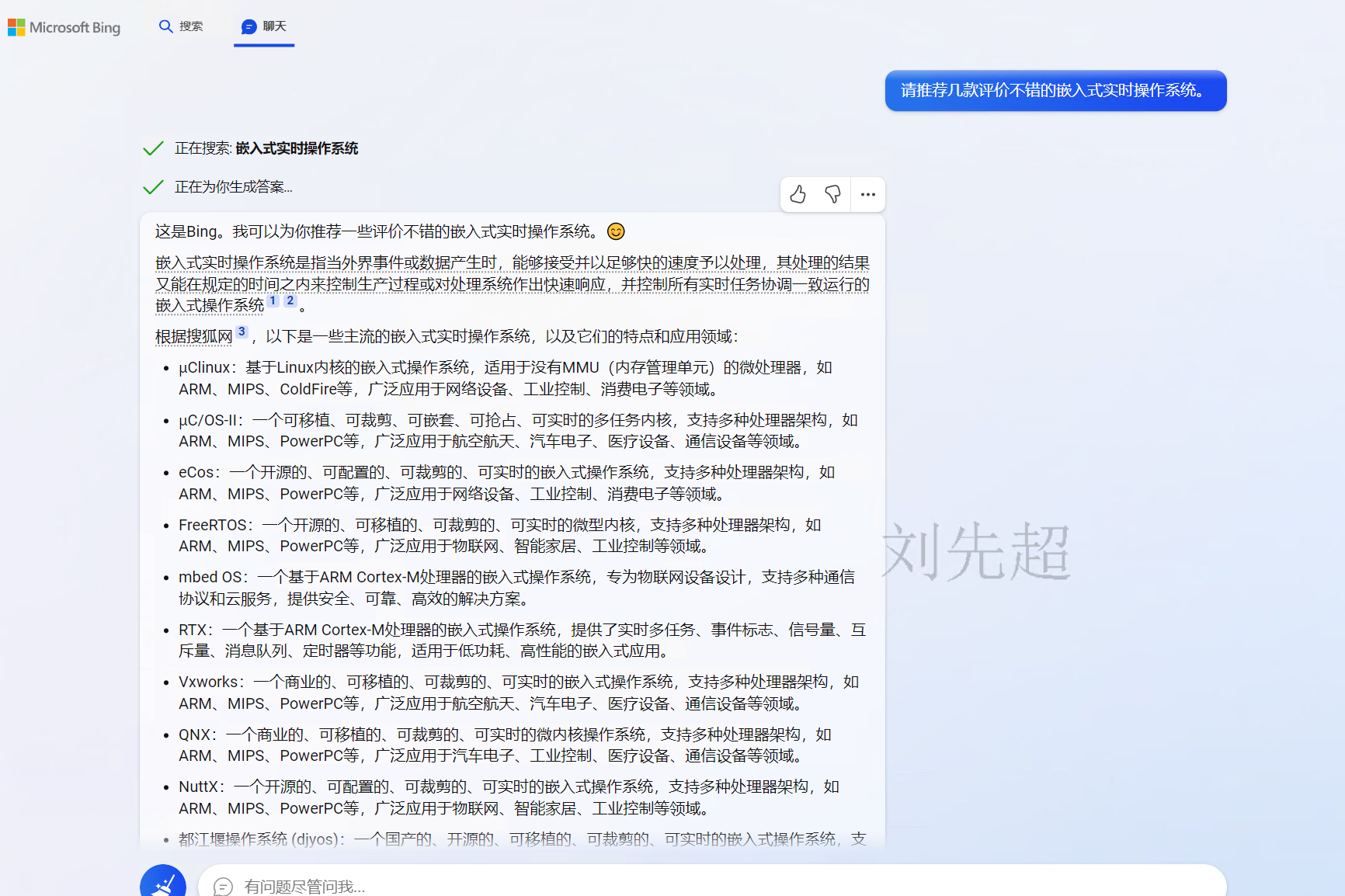Viewport: 1345px width, 896px height.
Task: Focus the 有问题尽管问我 input field
Action: pyautogui.click(x=712, y=884)
